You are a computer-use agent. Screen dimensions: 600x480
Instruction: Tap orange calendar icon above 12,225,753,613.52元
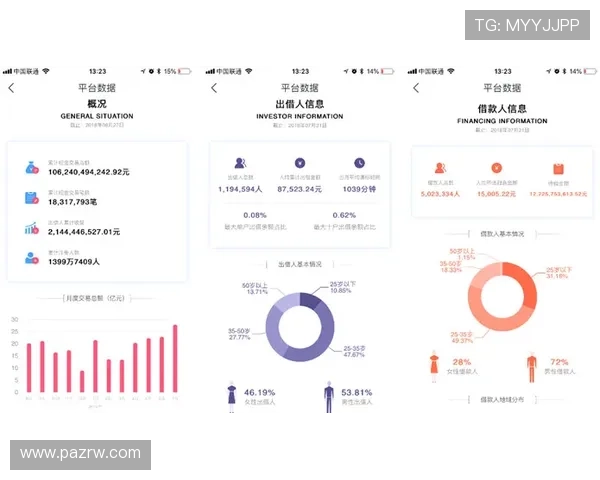[x=558, y=168]
